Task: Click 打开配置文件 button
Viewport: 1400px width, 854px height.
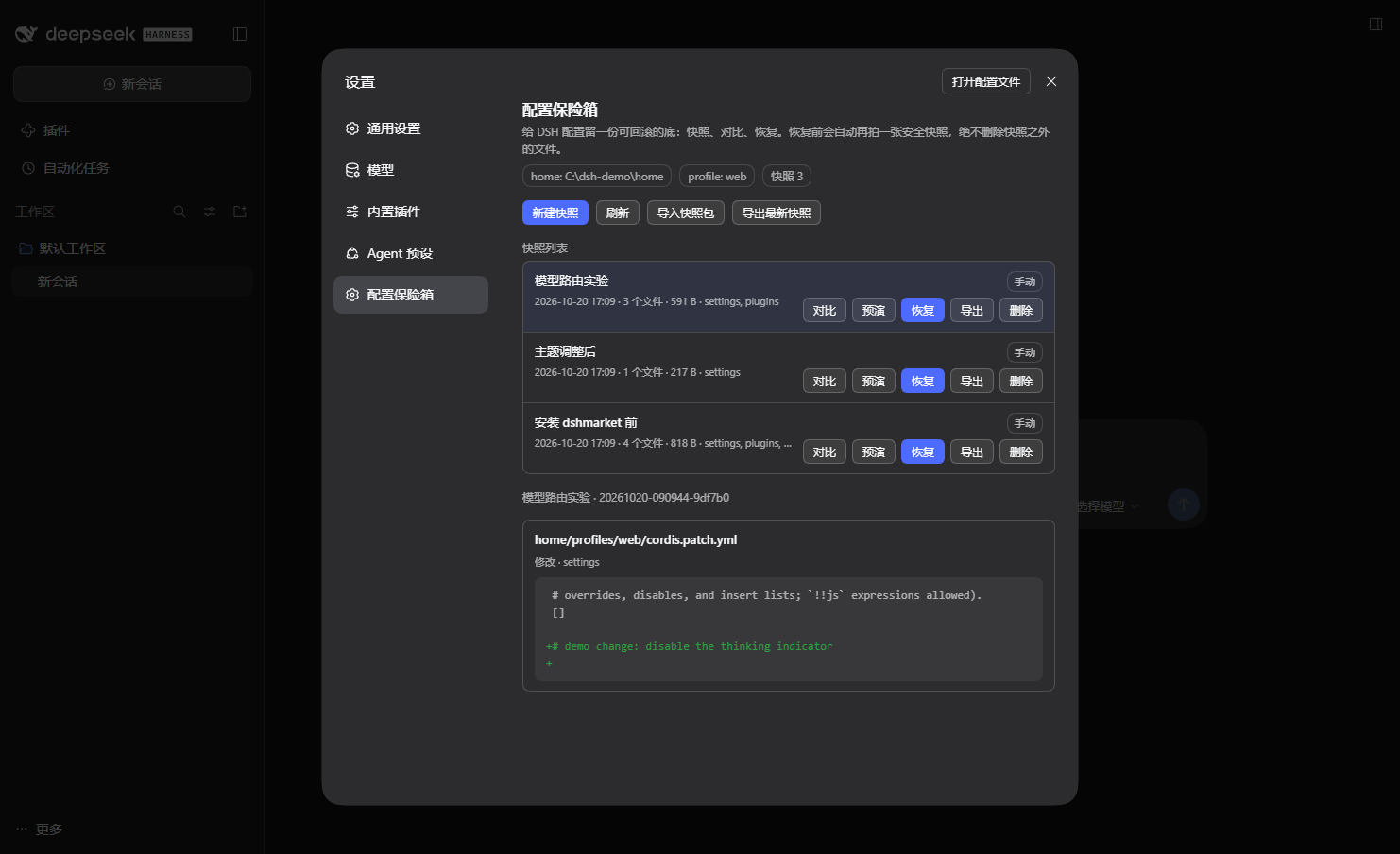Action: [x=986, y=81]
